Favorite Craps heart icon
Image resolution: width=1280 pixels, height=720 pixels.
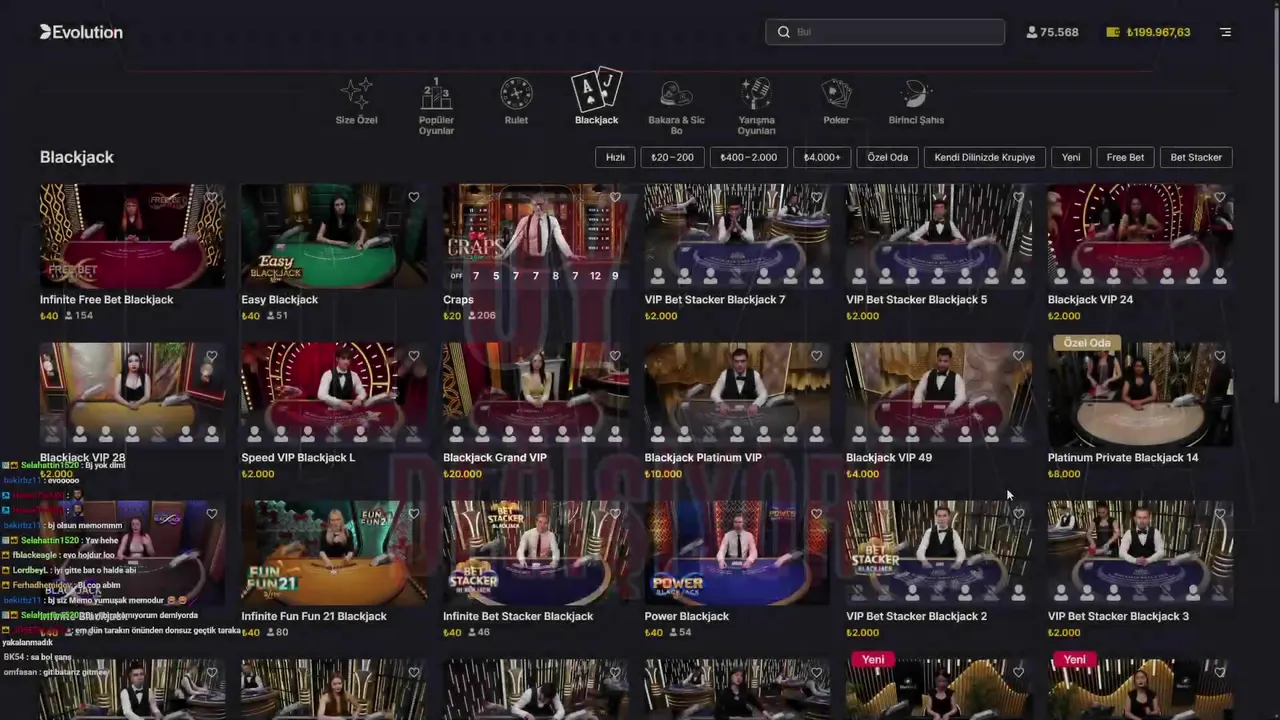pos(615,197)
